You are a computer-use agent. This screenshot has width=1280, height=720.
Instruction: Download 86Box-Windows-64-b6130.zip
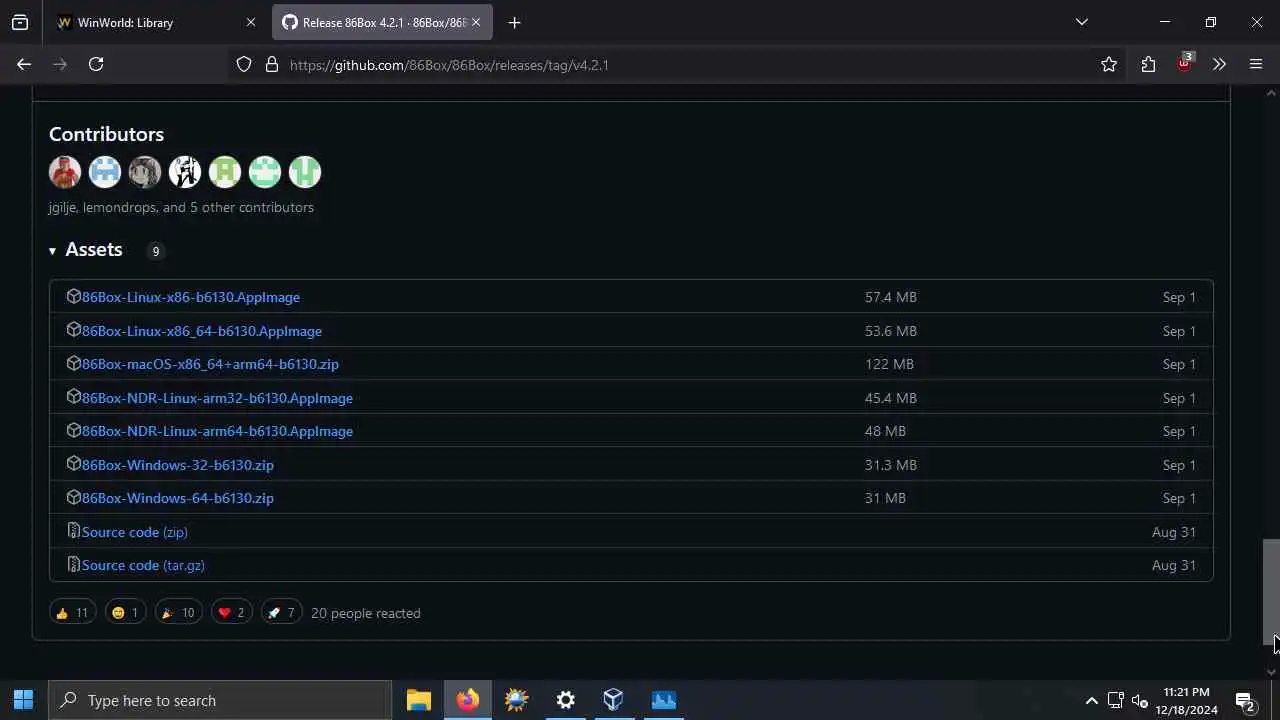pos(177,498)
